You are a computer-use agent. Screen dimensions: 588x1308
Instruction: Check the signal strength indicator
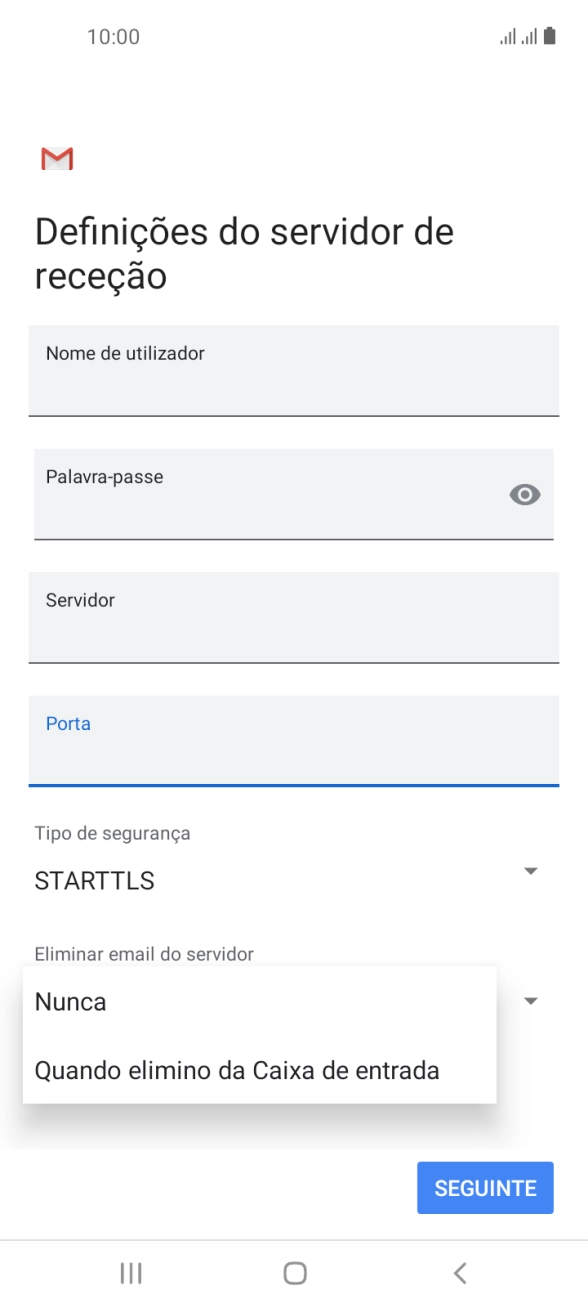pyautogui.click(x=508, y=36)
